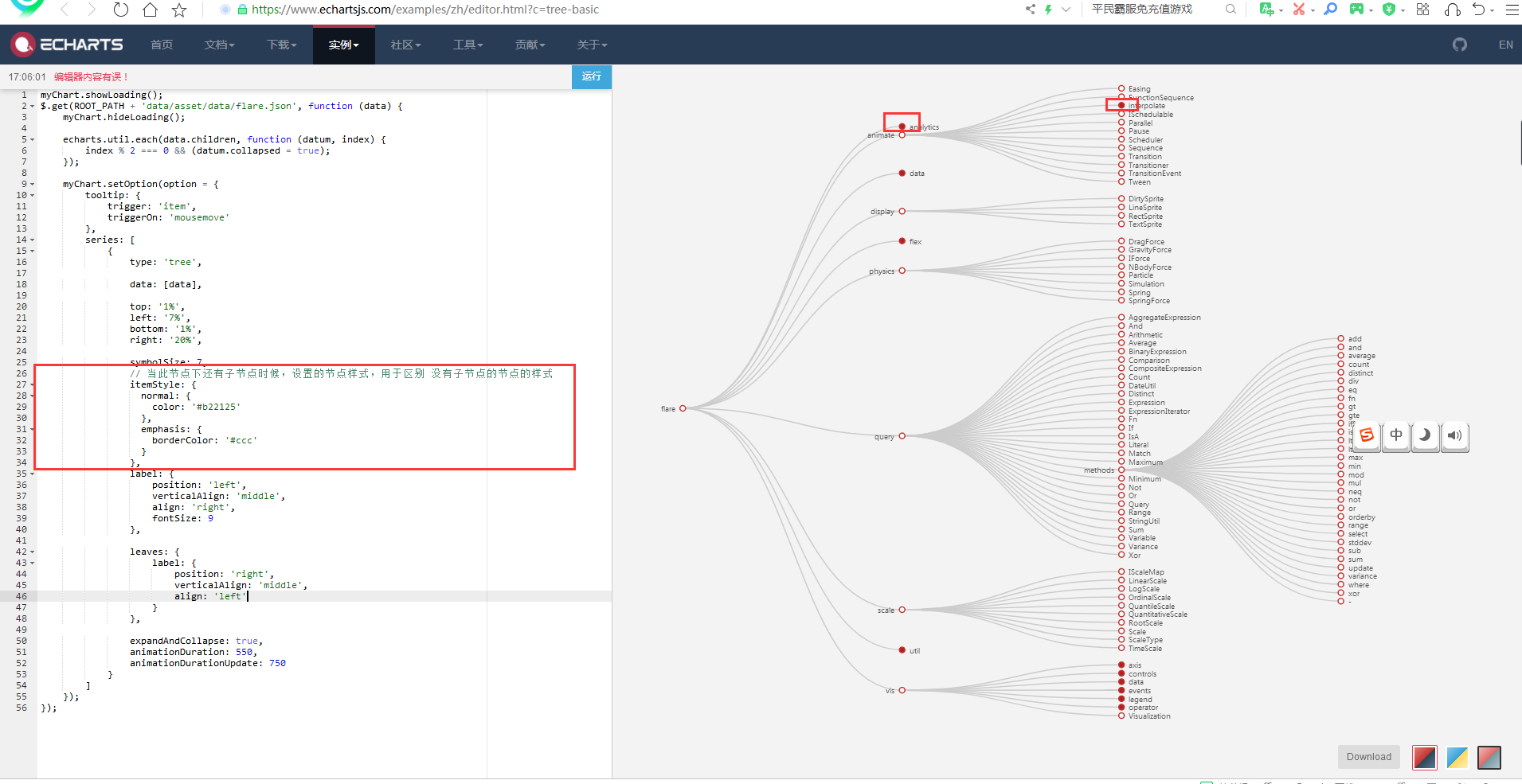Viewport: 1522px width, 784px height.
Task: Open the 文档 menu
Action: 220,45
